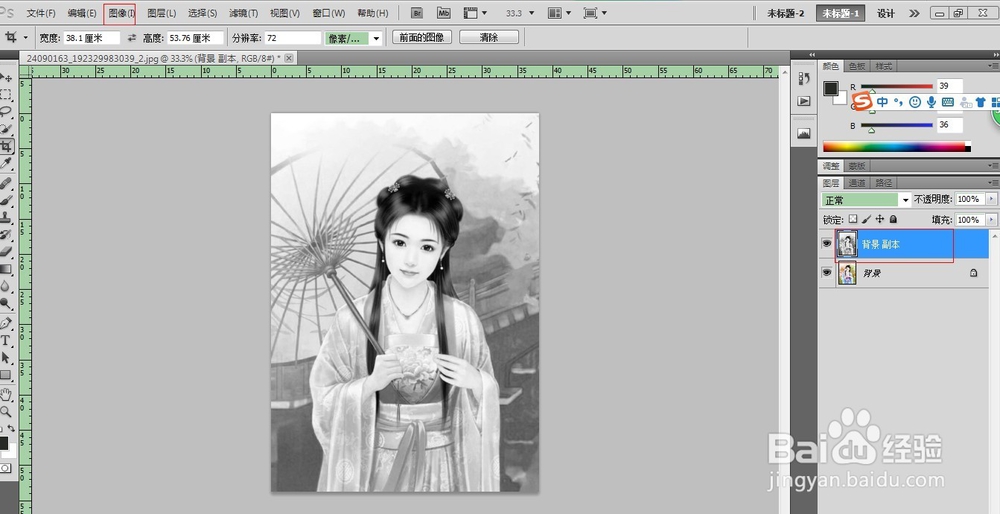Toggle lock transparent pixels
This screenshot has width=1000, height=514.
pos(853,219)
